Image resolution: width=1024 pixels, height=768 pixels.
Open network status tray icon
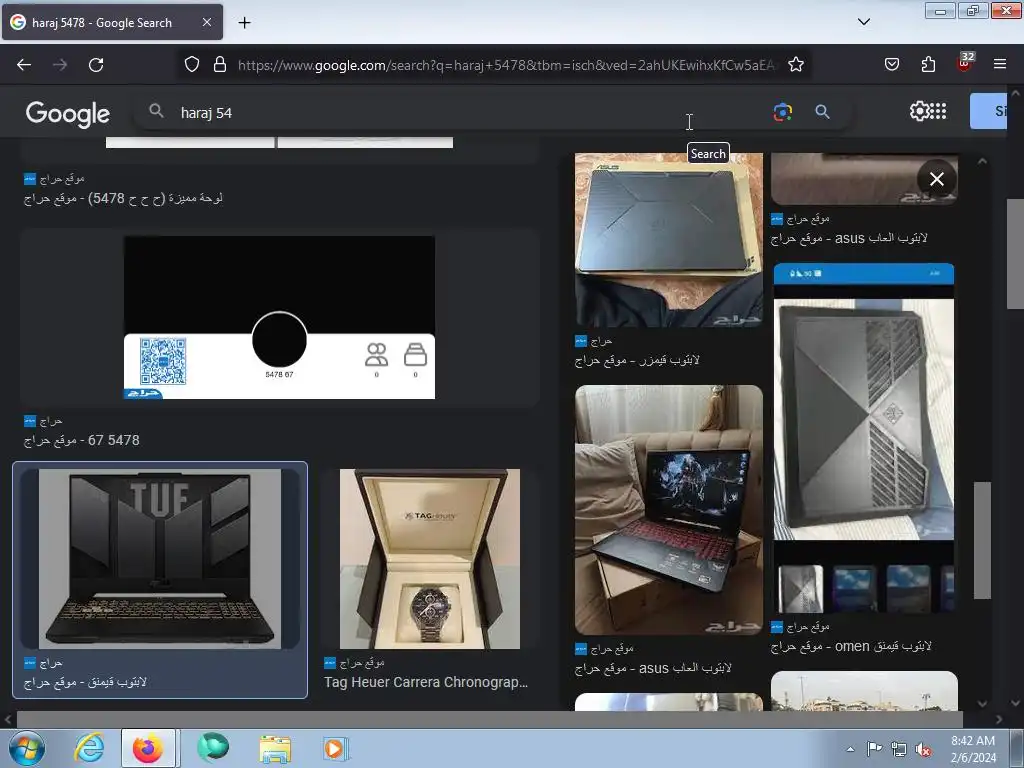(x=899, y=749)
